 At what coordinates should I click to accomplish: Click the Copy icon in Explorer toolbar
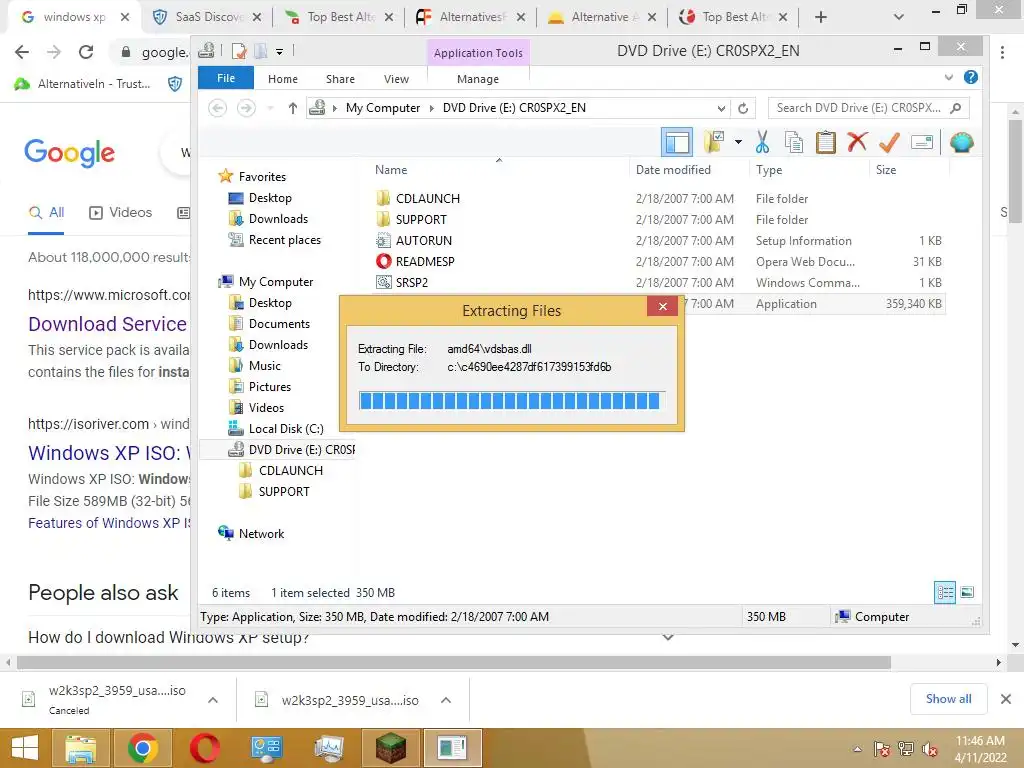click(793, 142)
